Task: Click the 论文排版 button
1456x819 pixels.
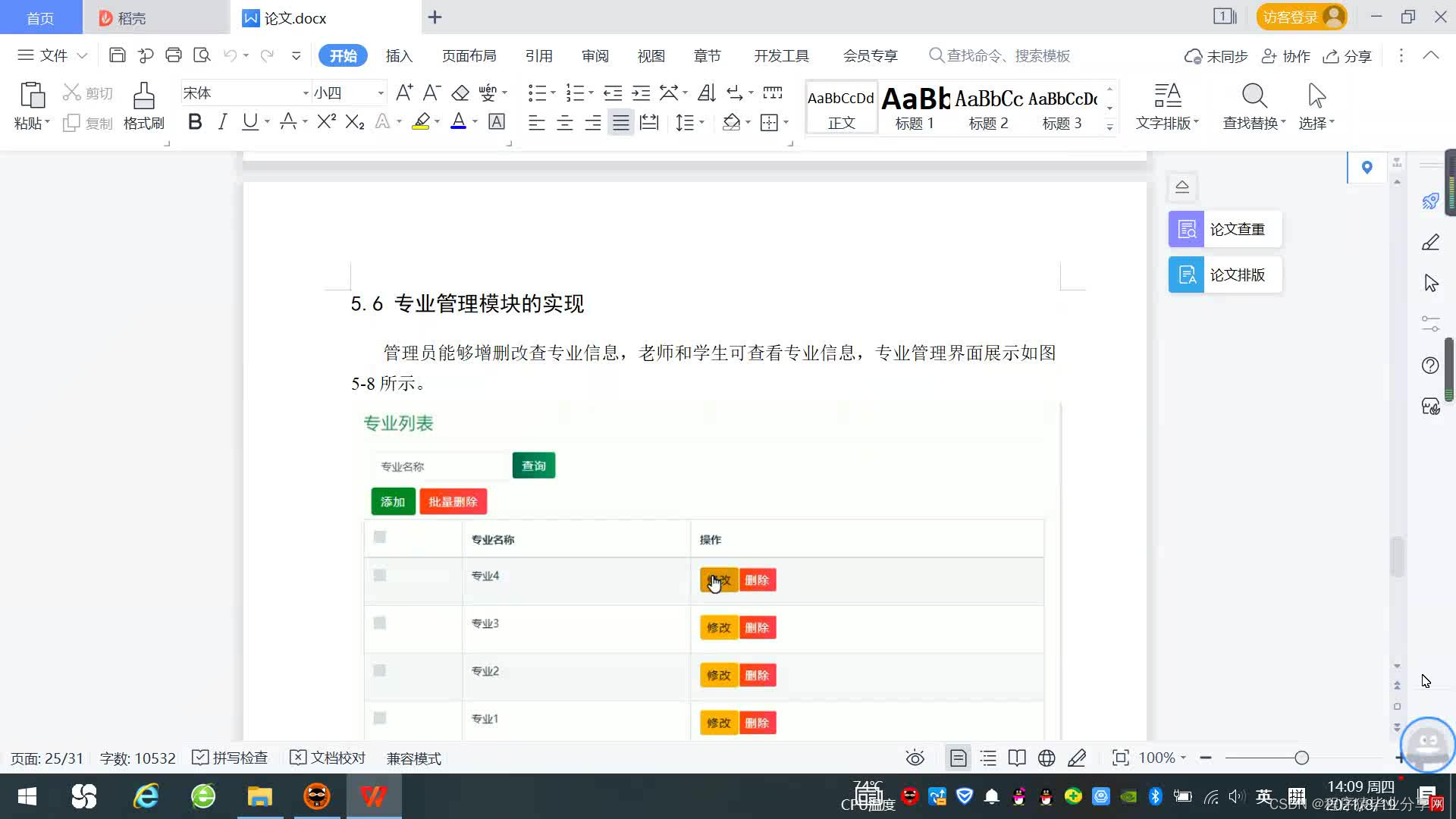Action: (1225, 275)
